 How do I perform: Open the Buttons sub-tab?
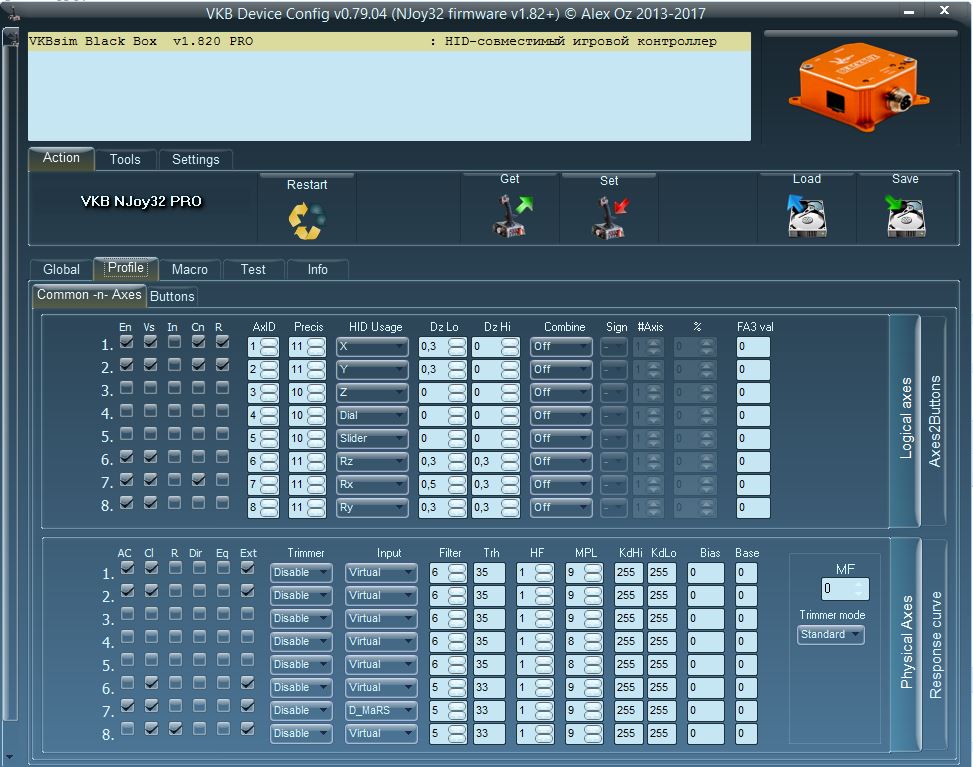[x=172, y=297]
